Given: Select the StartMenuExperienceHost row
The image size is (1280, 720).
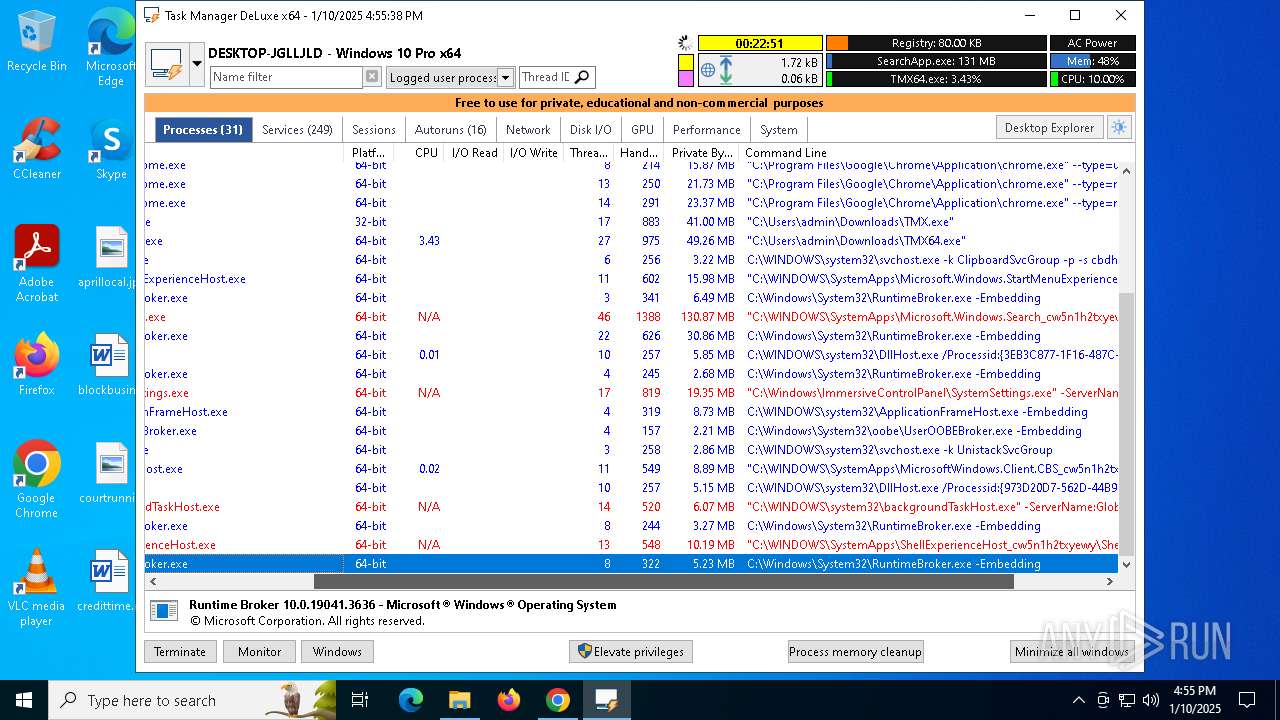Looking at the screenshot, I should [x=631, y=279].
